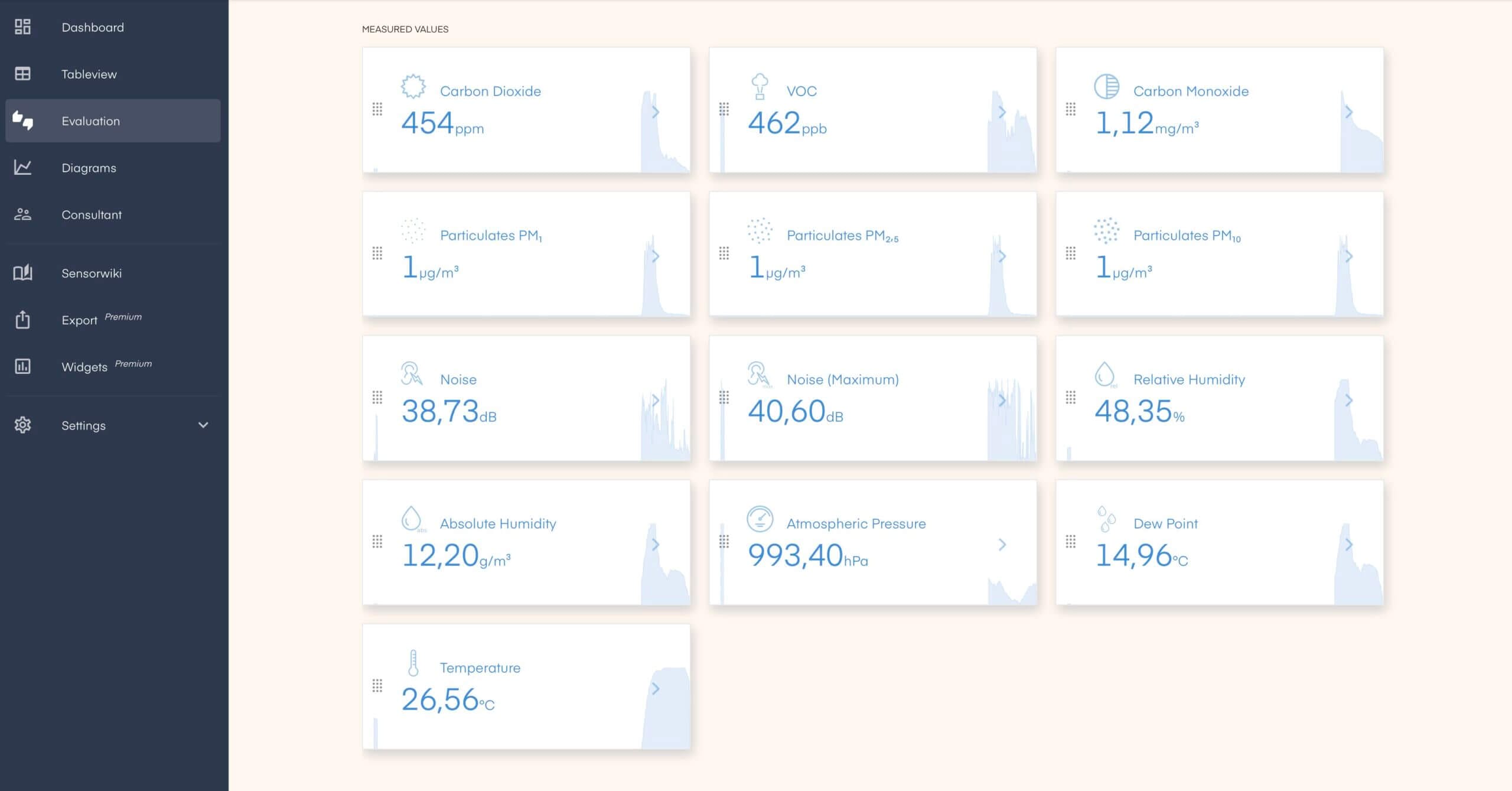Open the Settings label

pyautogui.click(x=83, y=425)
